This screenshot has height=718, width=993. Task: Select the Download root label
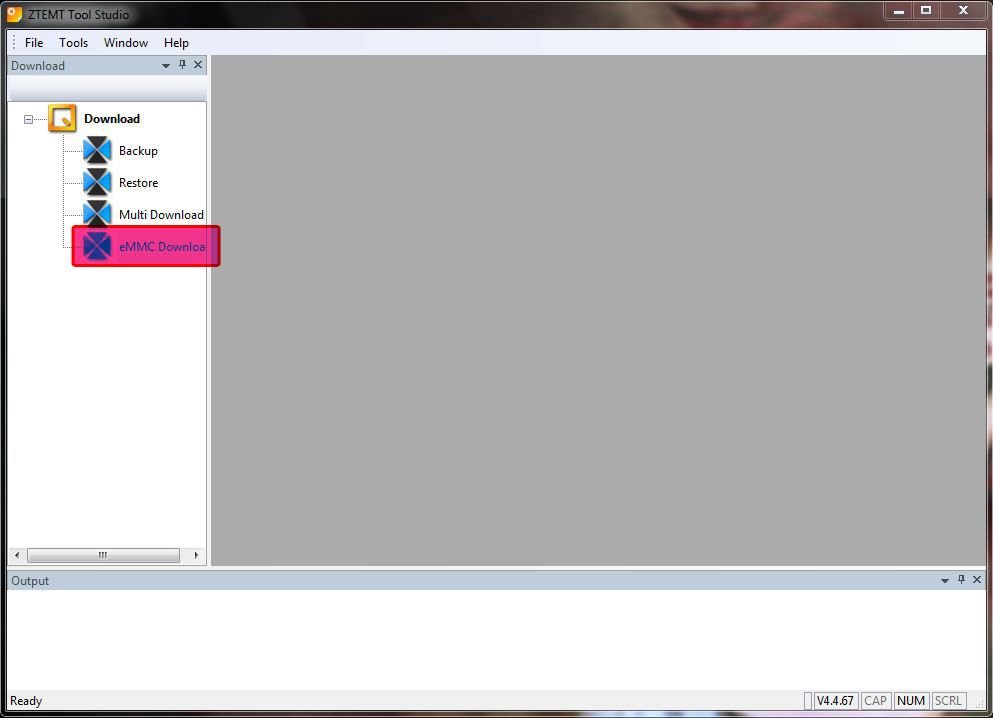[112, 118]
